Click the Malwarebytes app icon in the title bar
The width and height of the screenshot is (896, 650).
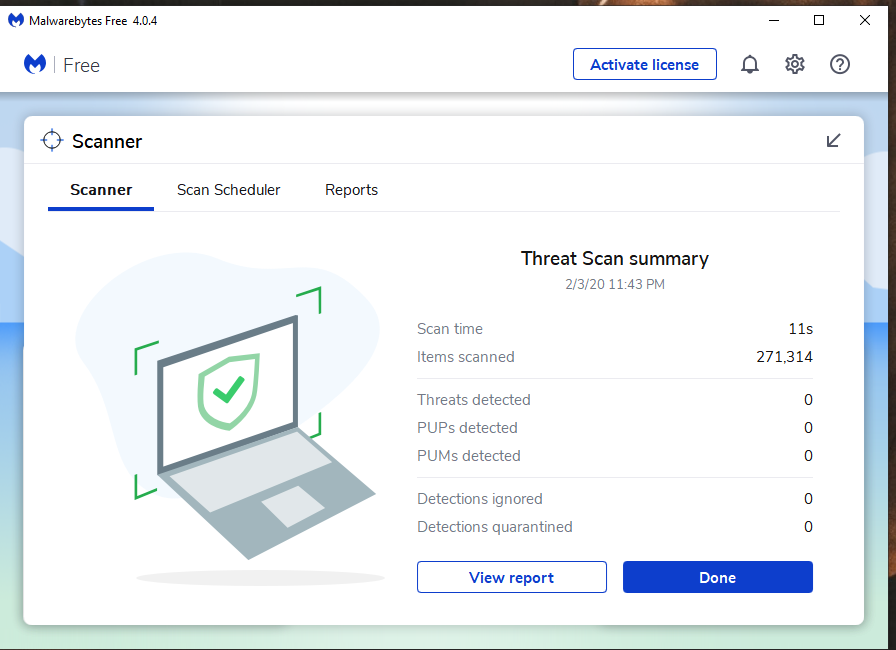(16, 20)
